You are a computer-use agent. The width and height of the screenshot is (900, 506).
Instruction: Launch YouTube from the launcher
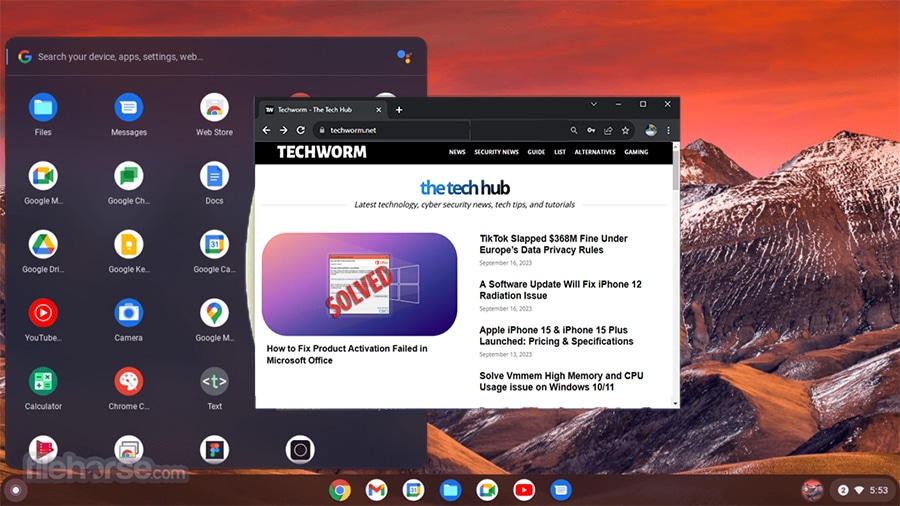pyautogui.click(x=43, y=313)
